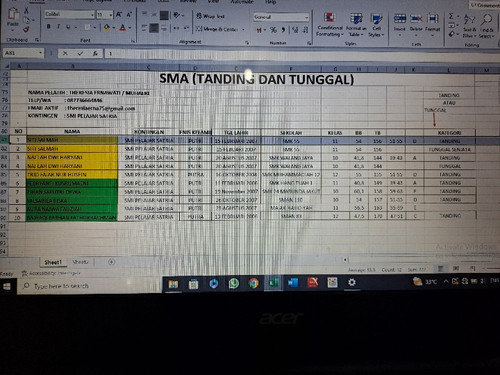Click the AutoSum sigma icon
This screenshot has width=500, height=375.
451,16
